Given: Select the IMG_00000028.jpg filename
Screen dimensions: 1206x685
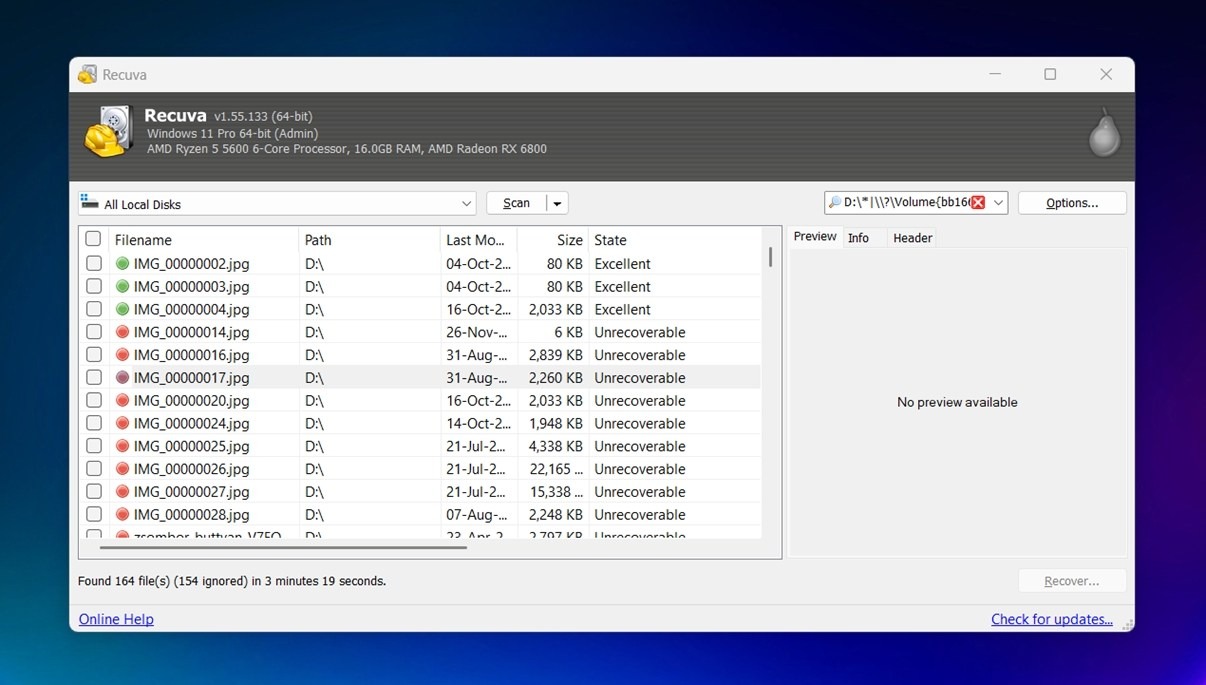Looking at the screenshot, I should (191, 515).
